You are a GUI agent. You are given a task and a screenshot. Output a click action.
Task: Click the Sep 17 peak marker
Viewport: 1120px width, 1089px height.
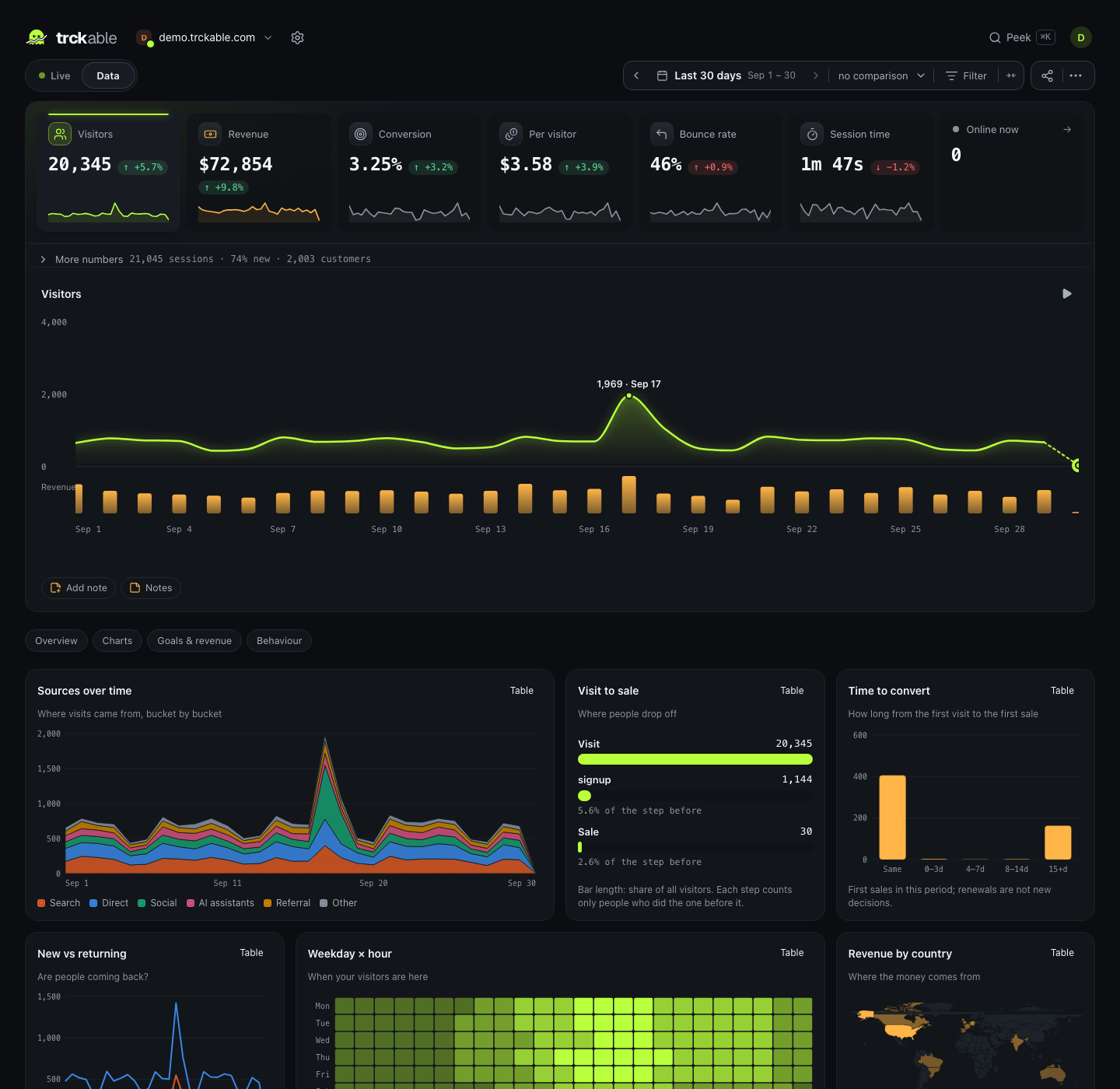[x=629, y=396]
